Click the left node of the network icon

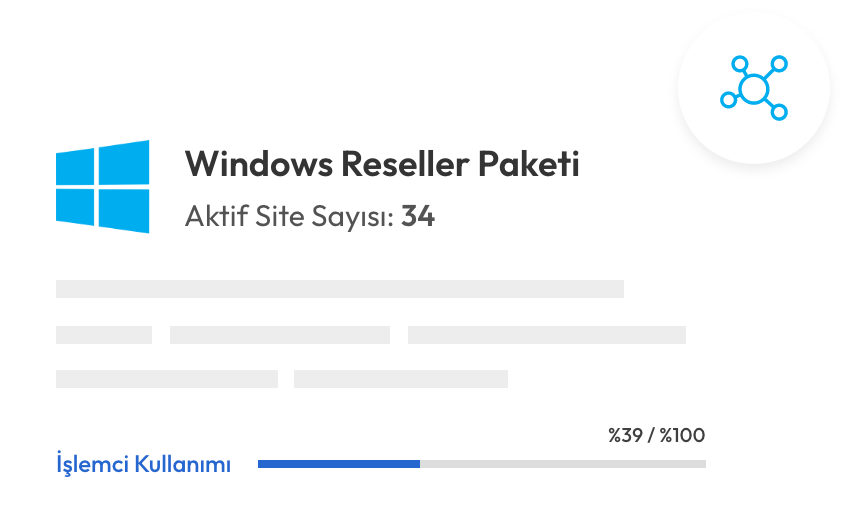[x=728, y=100]
